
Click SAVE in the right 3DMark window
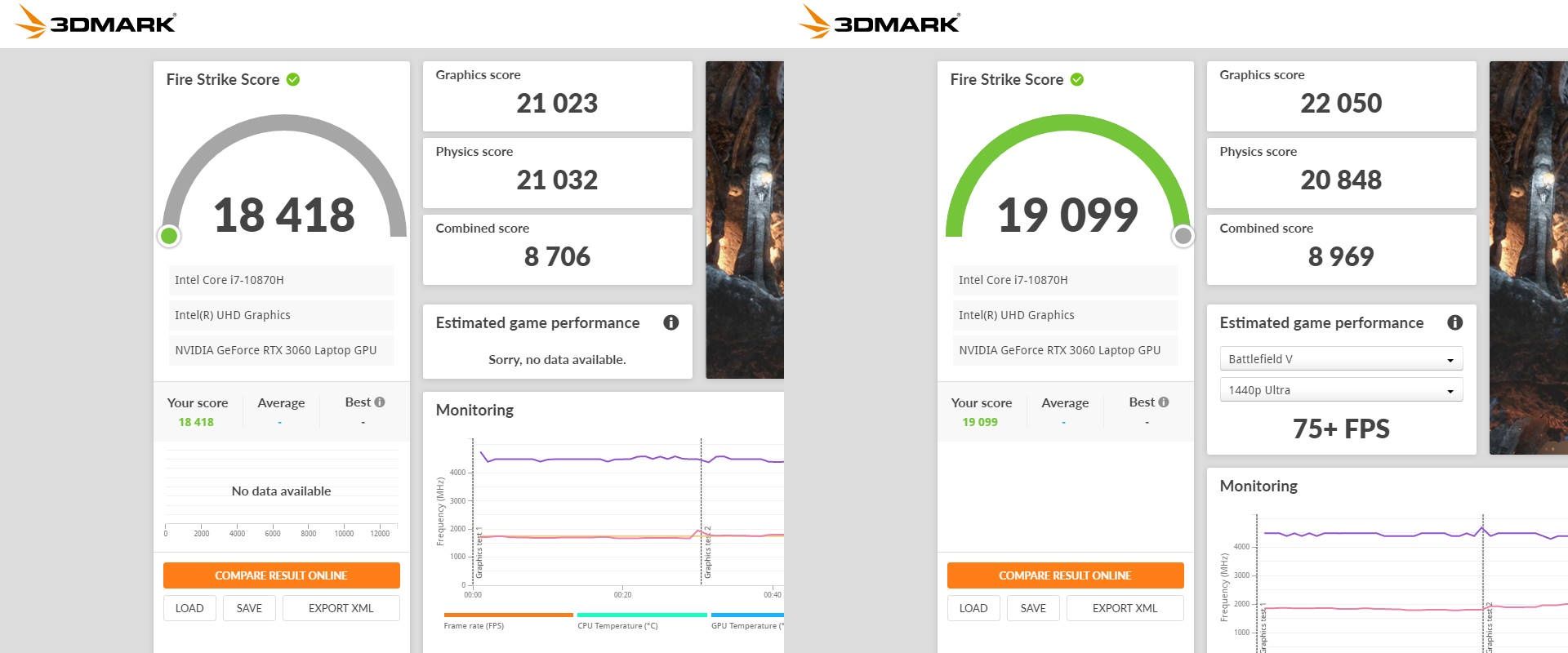pos(1033,608)
